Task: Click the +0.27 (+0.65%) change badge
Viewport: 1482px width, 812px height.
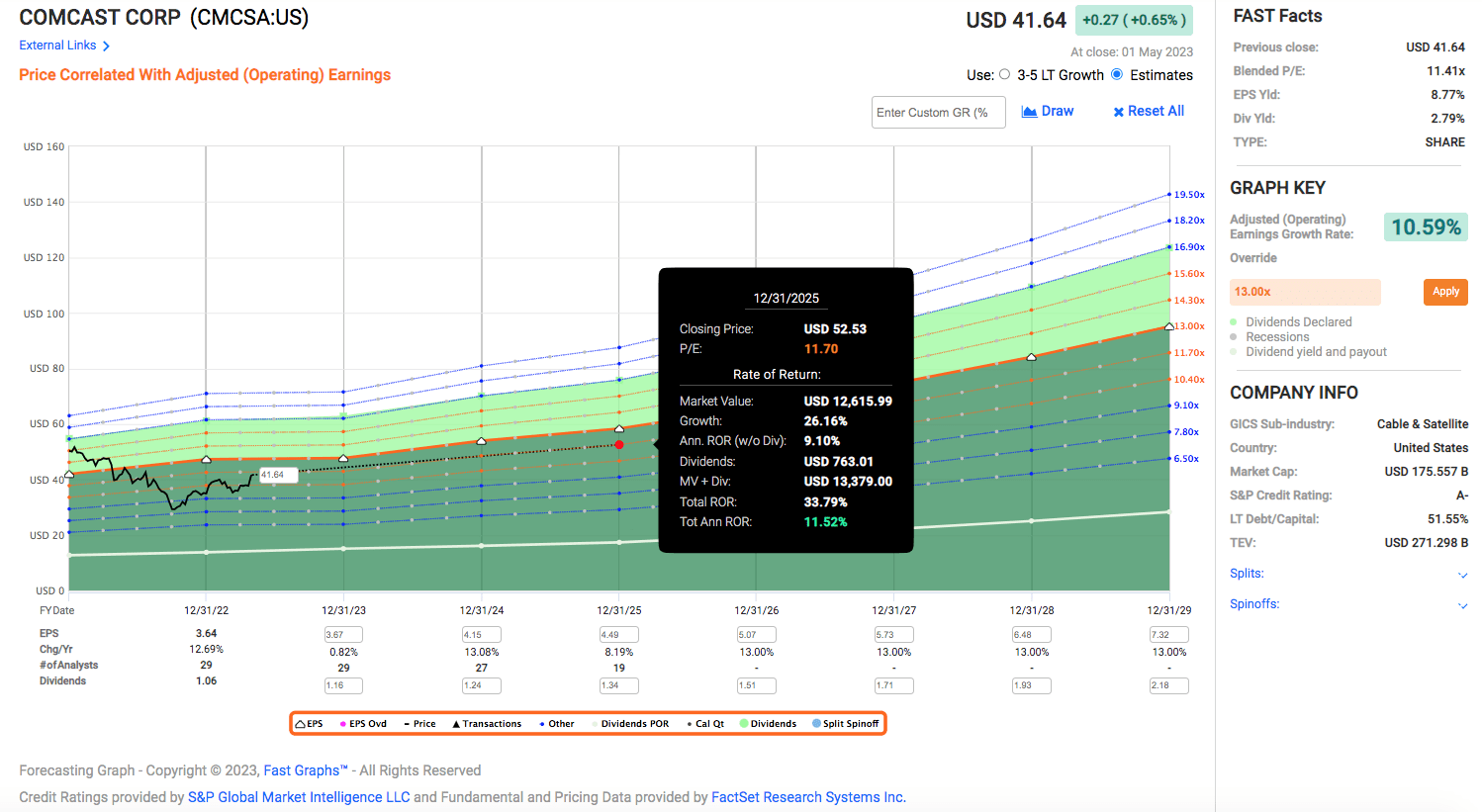Action: (x=1133, y=20)
